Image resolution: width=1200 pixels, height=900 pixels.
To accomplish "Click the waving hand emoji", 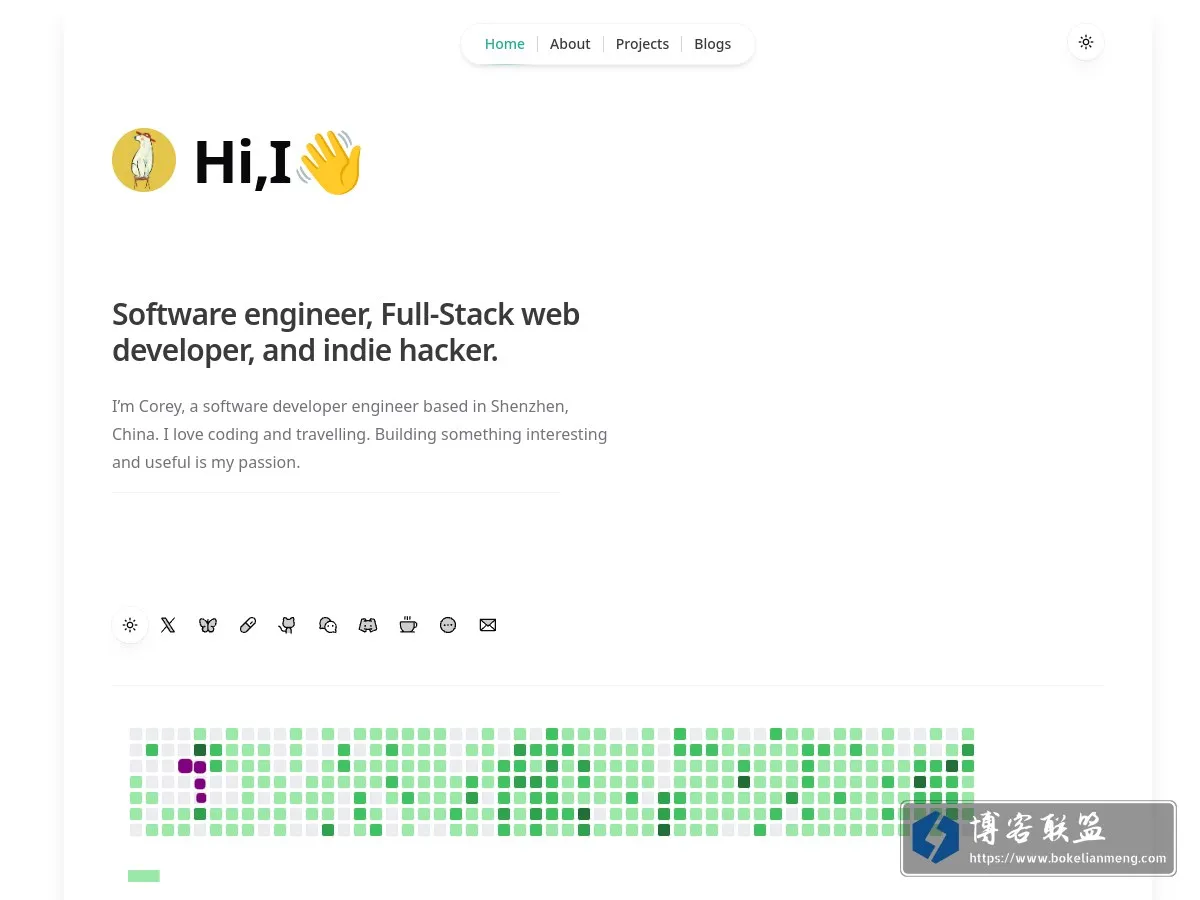I will click(x=330, y=162).
